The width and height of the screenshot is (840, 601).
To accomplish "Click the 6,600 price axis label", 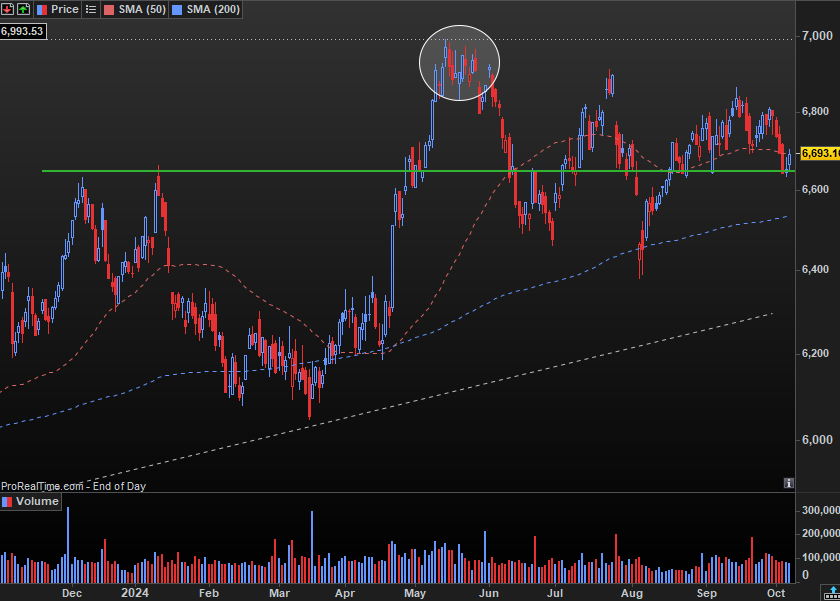I will point(815,190).
